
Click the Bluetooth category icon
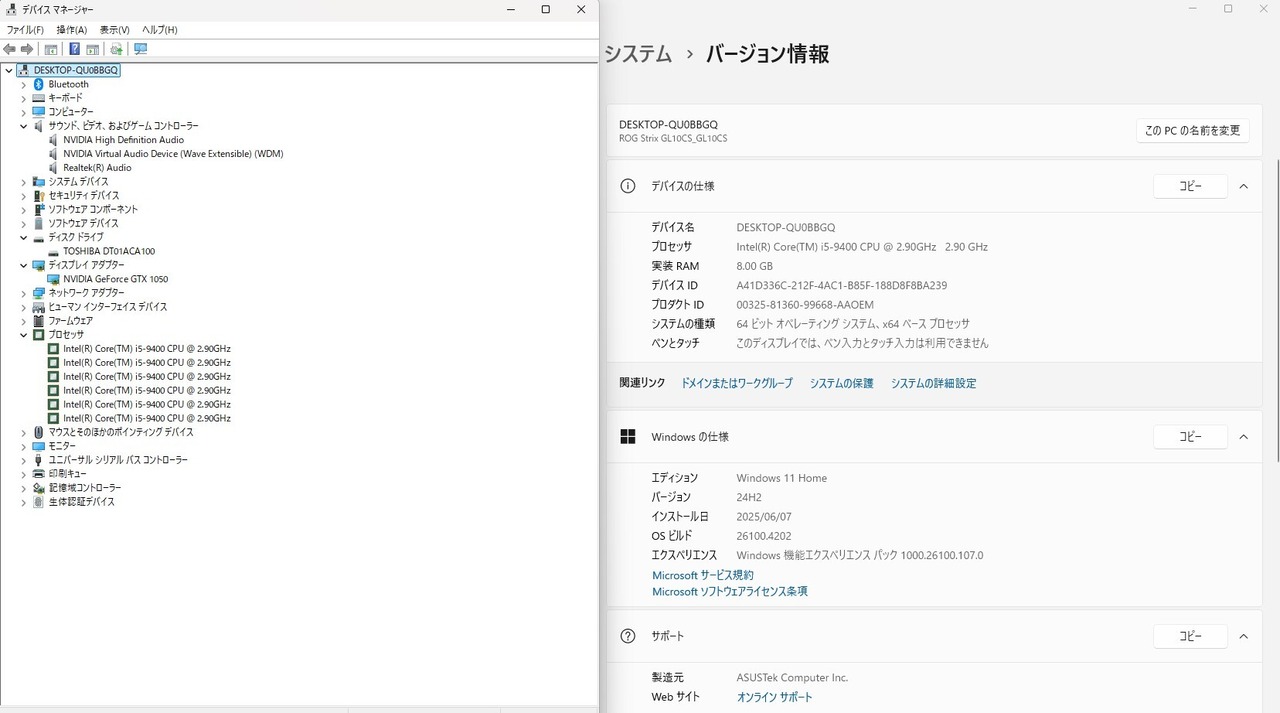[x=39, y=84]
